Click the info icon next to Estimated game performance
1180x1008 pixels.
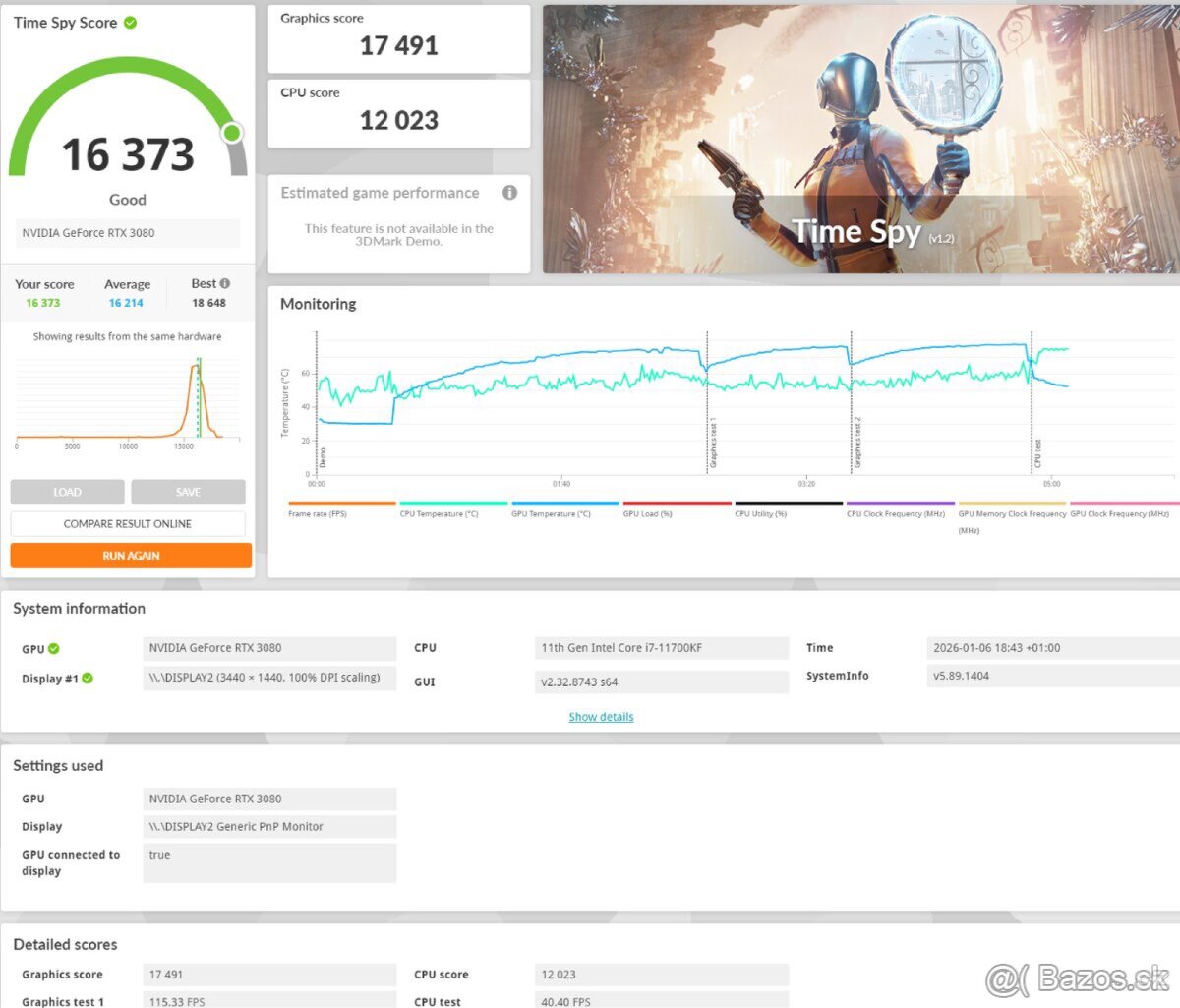click(509, 193)
